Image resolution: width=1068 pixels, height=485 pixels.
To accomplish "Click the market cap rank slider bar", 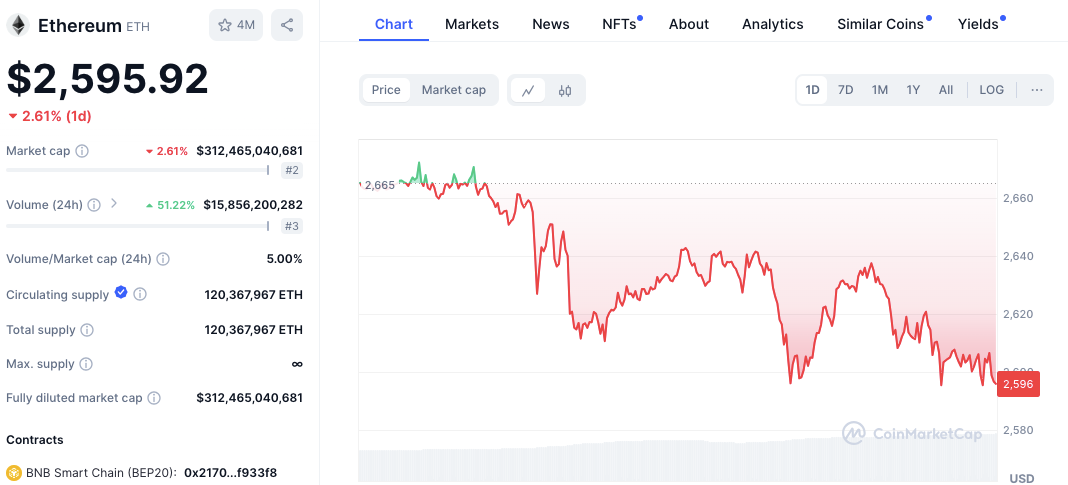I will pos(138,170).
